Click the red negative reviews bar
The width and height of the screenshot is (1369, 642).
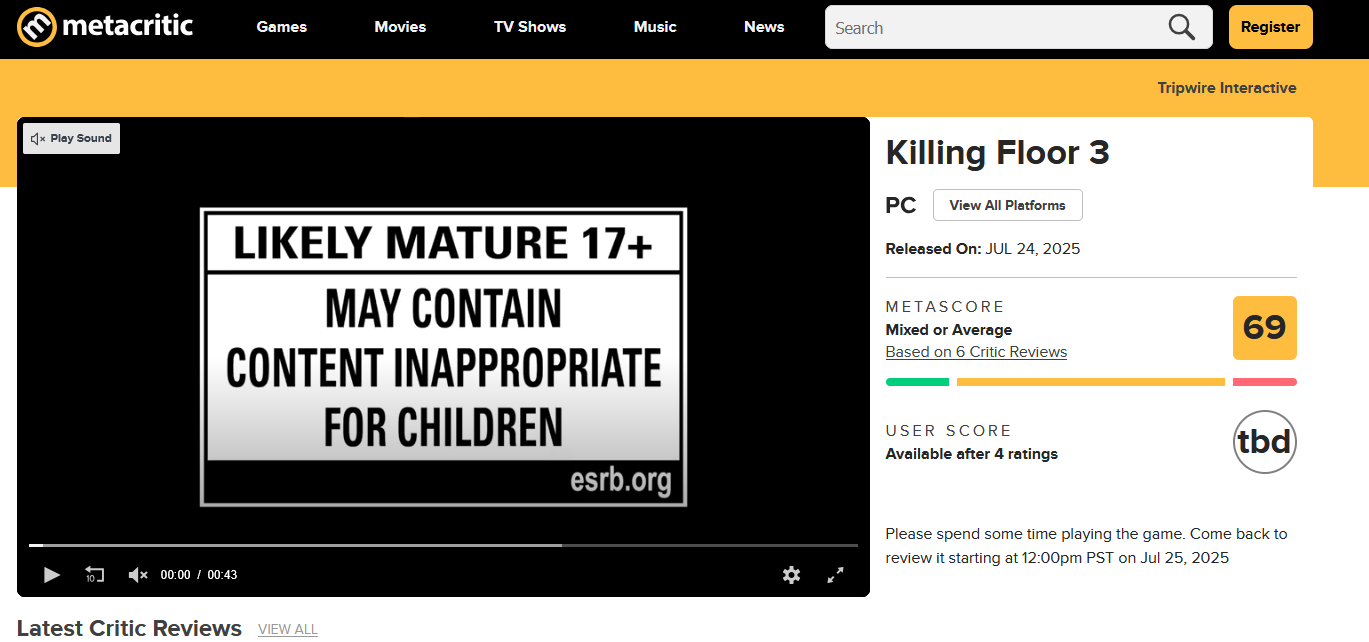(1264, 382)
